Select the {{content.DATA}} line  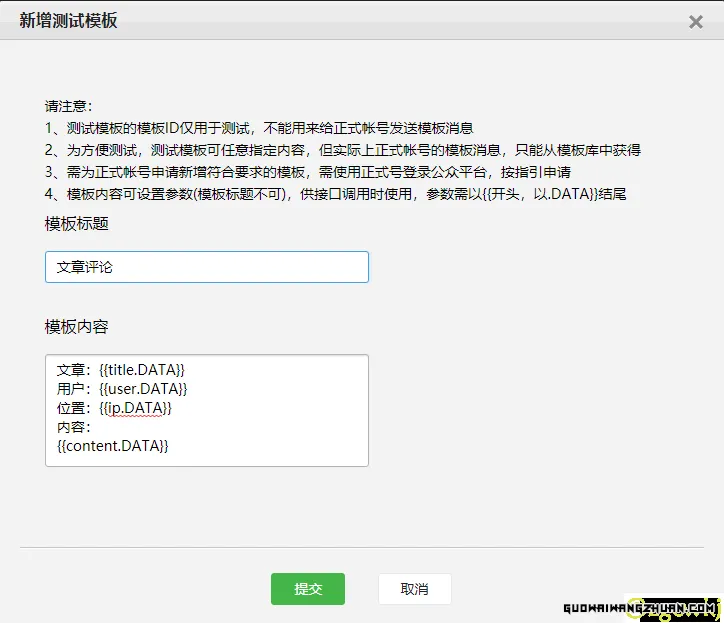pos(113,446)
